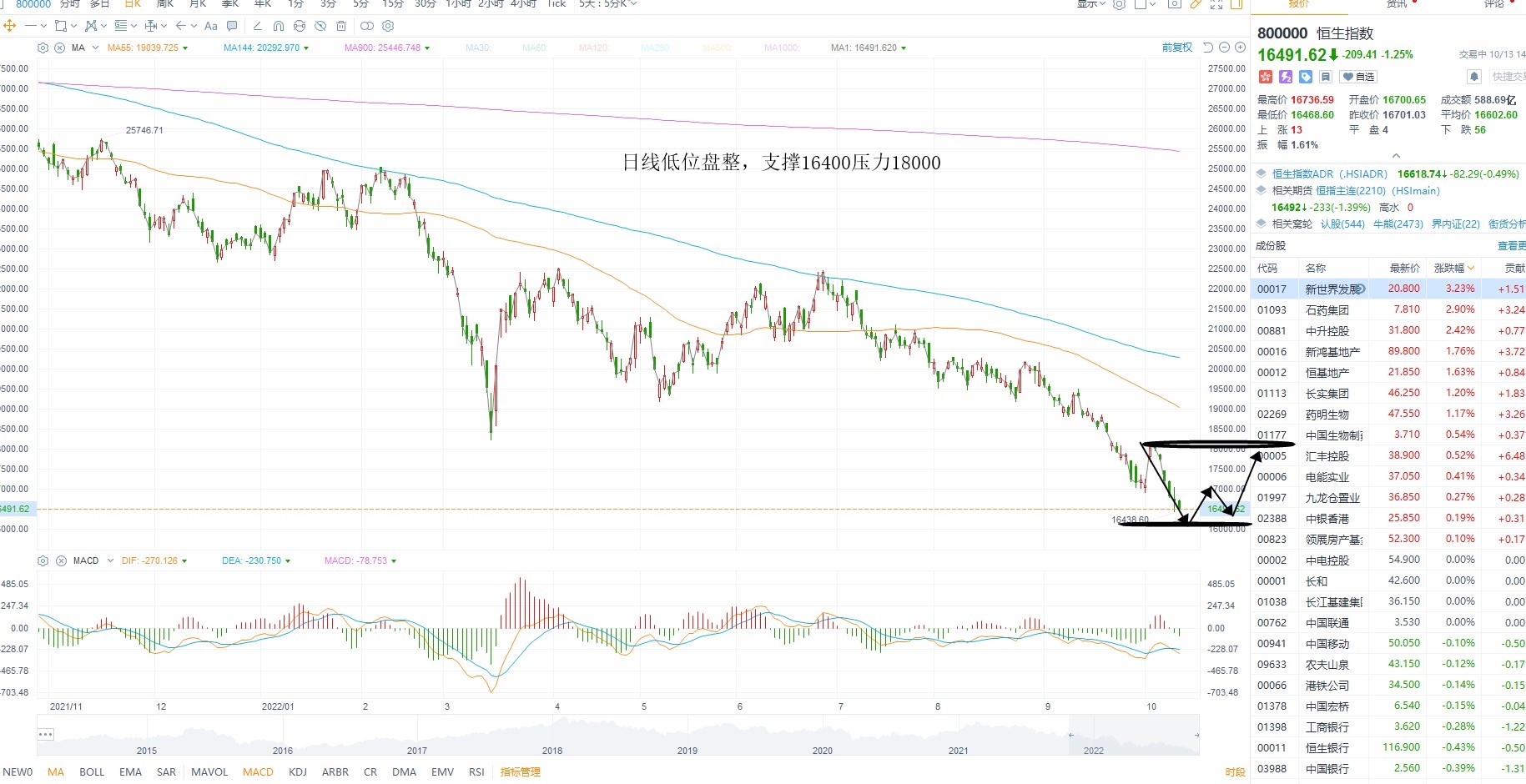
Task: Add a comment bubble annotation
Action: click(x=232, y=26)
